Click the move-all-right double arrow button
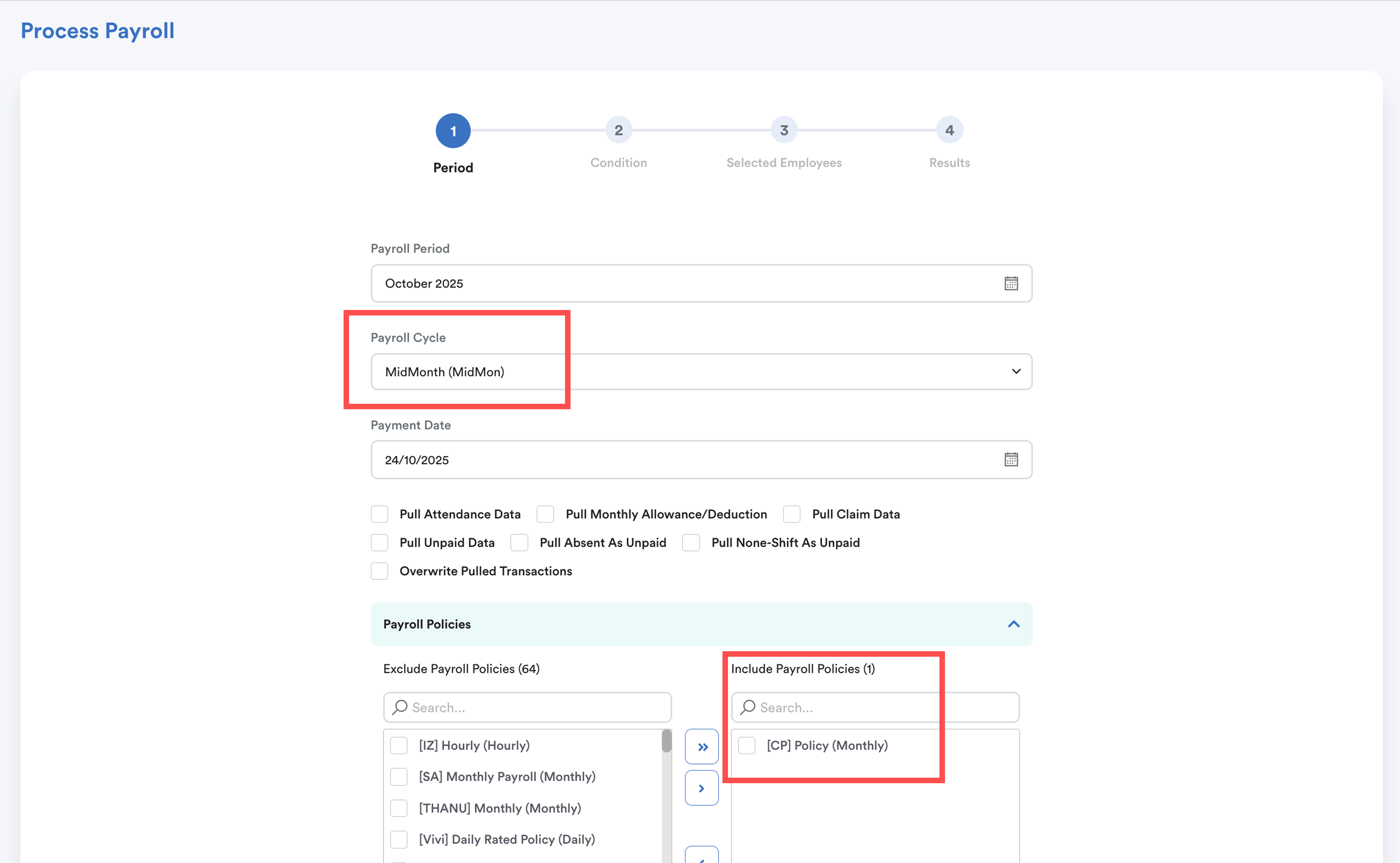1400x863 pixels. pos(702,746)
